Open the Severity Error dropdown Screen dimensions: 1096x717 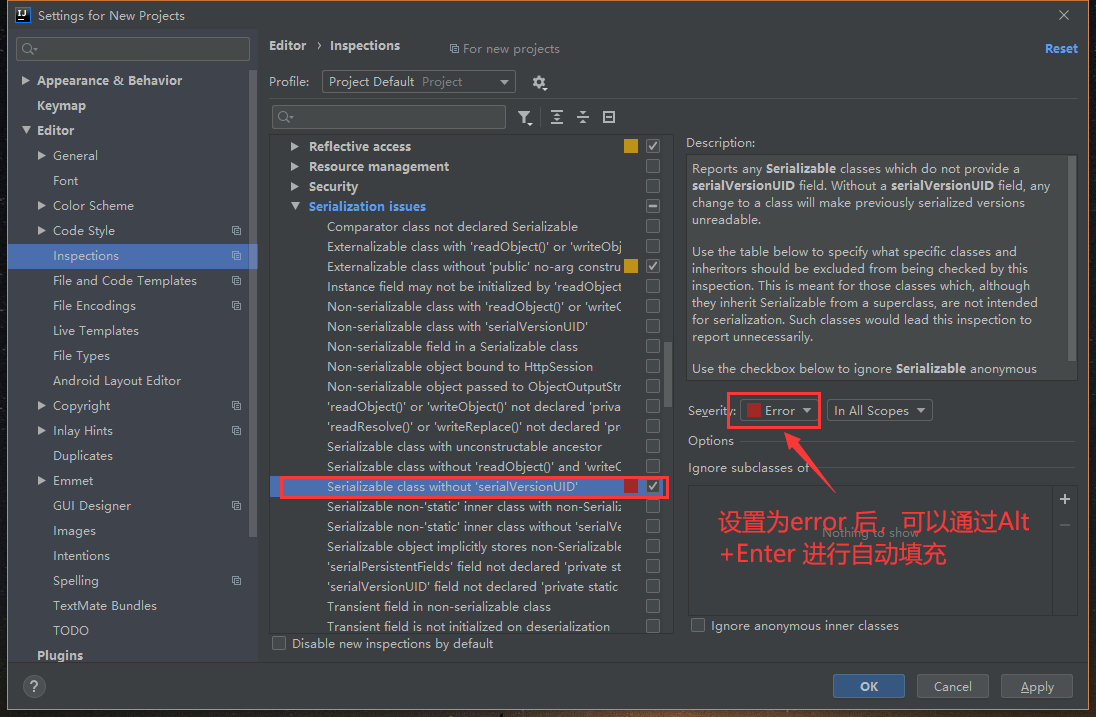pos(779,411)
